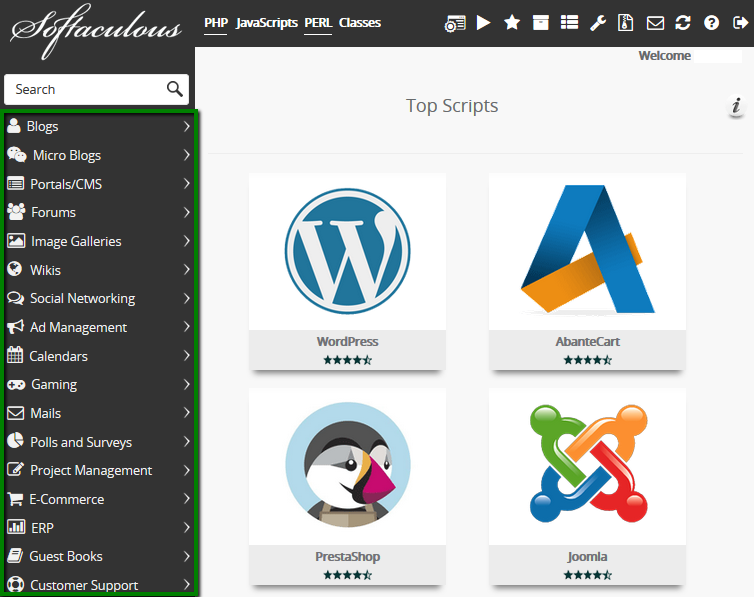Switch to the PHP tab
Viewport: 754px width, 597px height.
click(x=215, y=23)
